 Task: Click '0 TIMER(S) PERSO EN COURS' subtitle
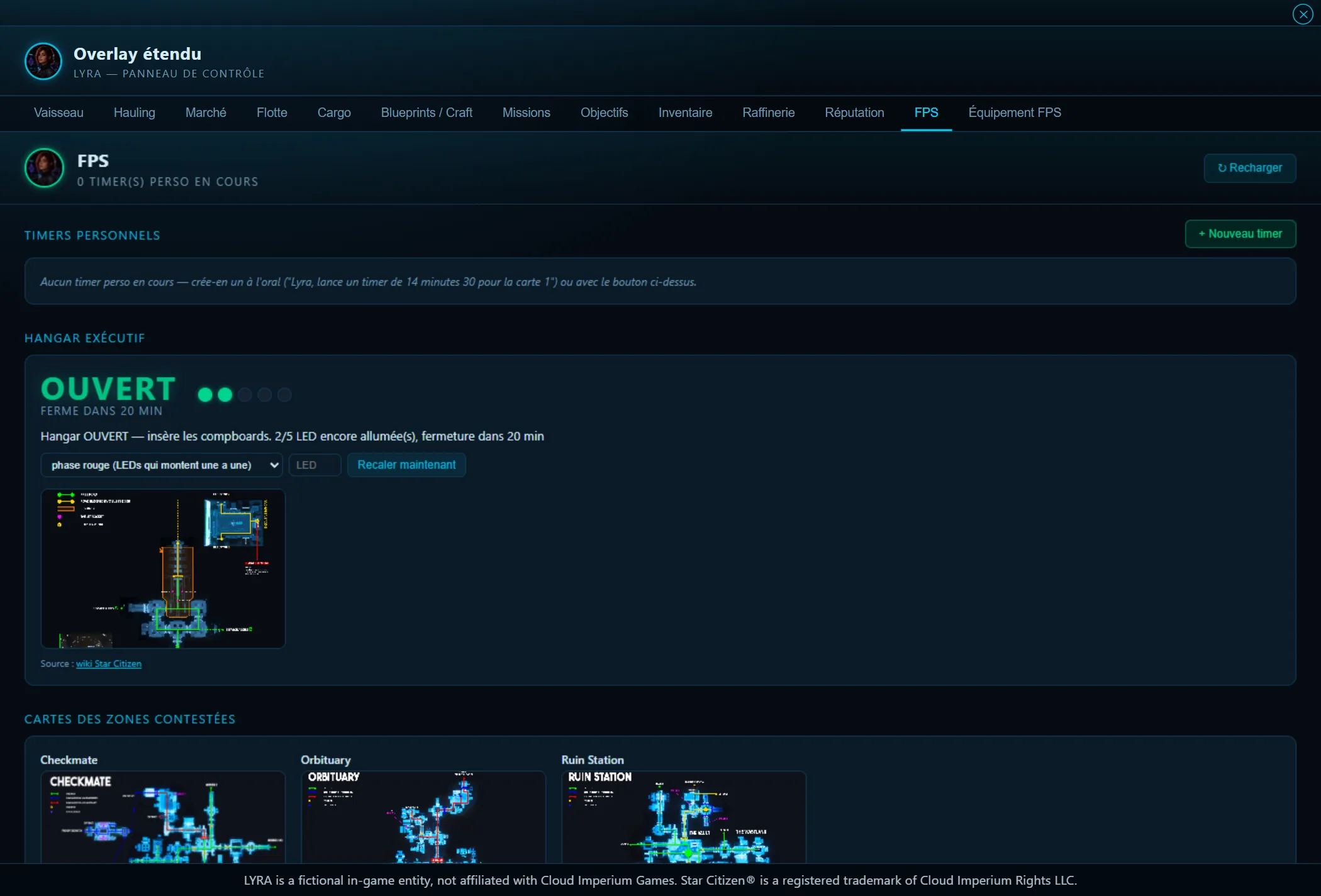(167, 182)
